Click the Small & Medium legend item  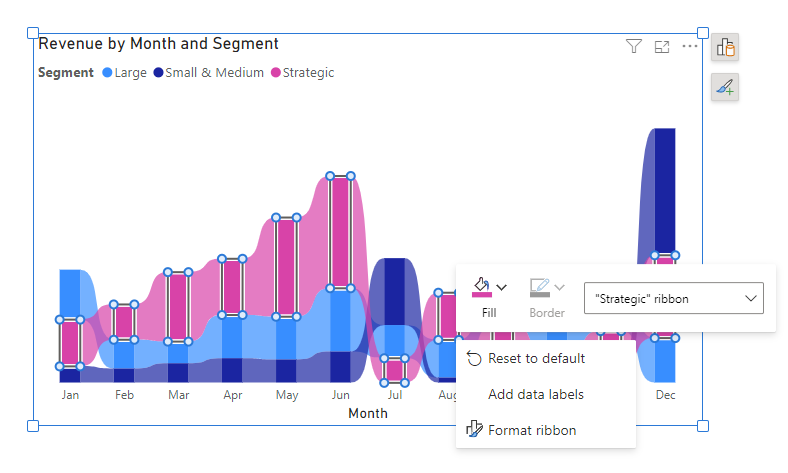tap(209, 73)
